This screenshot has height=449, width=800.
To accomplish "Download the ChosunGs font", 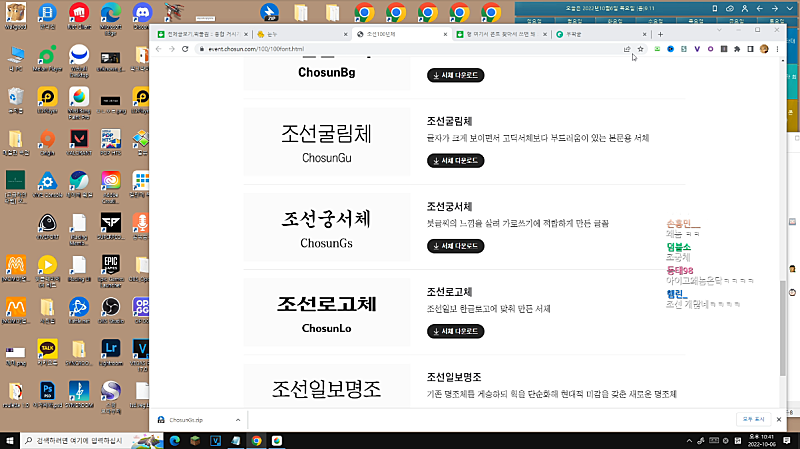I will click(x=456, y=246).
